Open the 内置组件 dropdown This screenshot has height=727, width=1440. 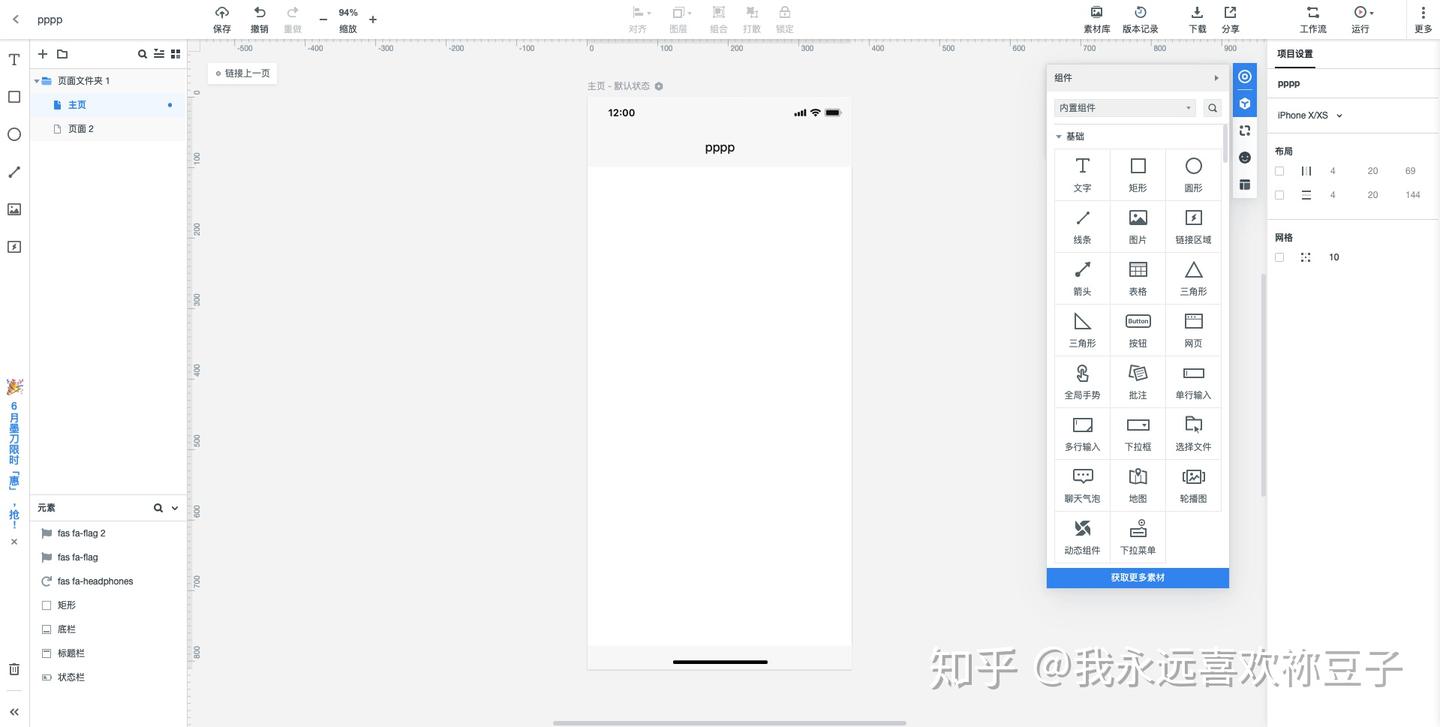tap(1125, 108)
